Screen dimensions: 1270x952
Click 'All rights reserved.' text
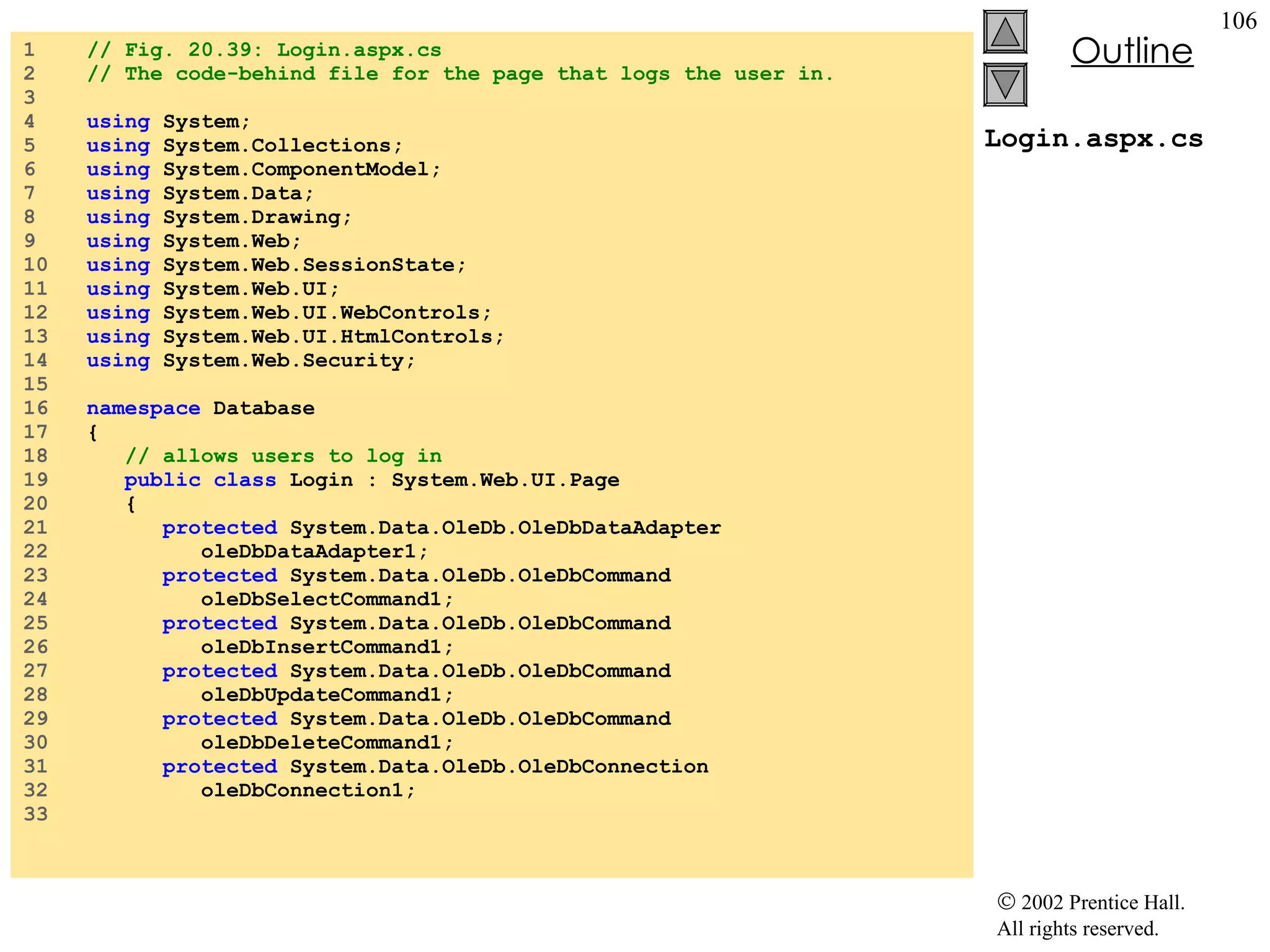pyautogui.click(x=1078, y=929)
